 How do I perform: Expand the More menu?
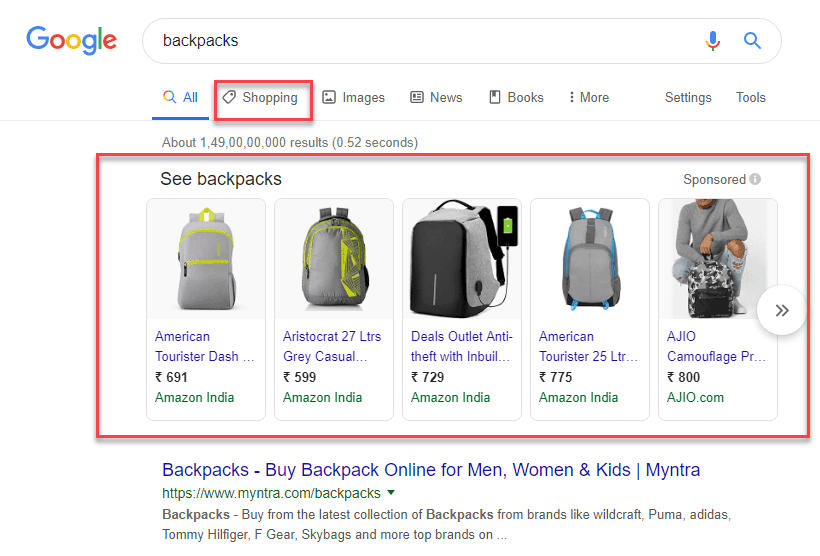click(x=589, y=98)
